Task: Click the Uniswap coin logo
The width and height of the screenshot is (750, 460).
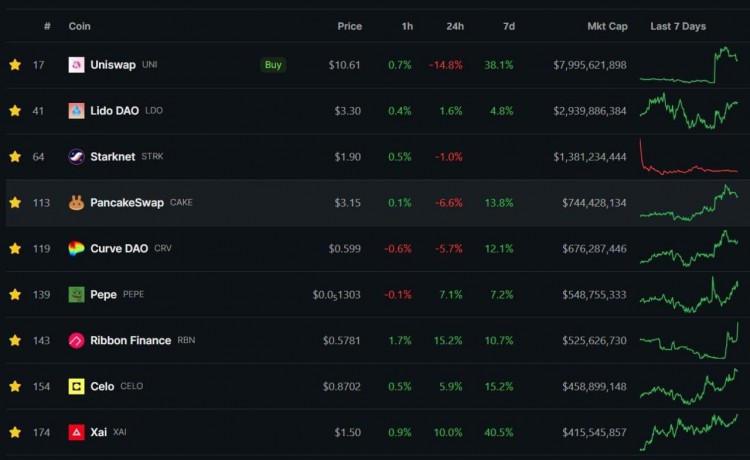Action: click(x=77, y=65)
